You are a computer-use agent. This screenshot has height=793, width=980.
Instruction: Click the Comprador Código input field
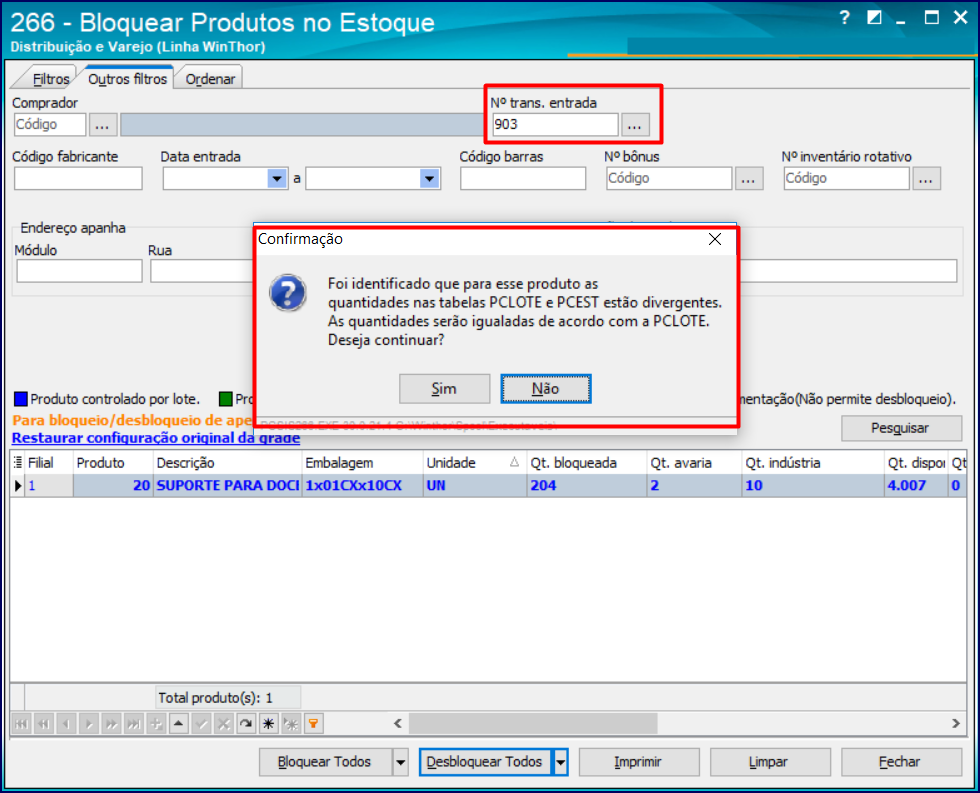tap(50, 124)
